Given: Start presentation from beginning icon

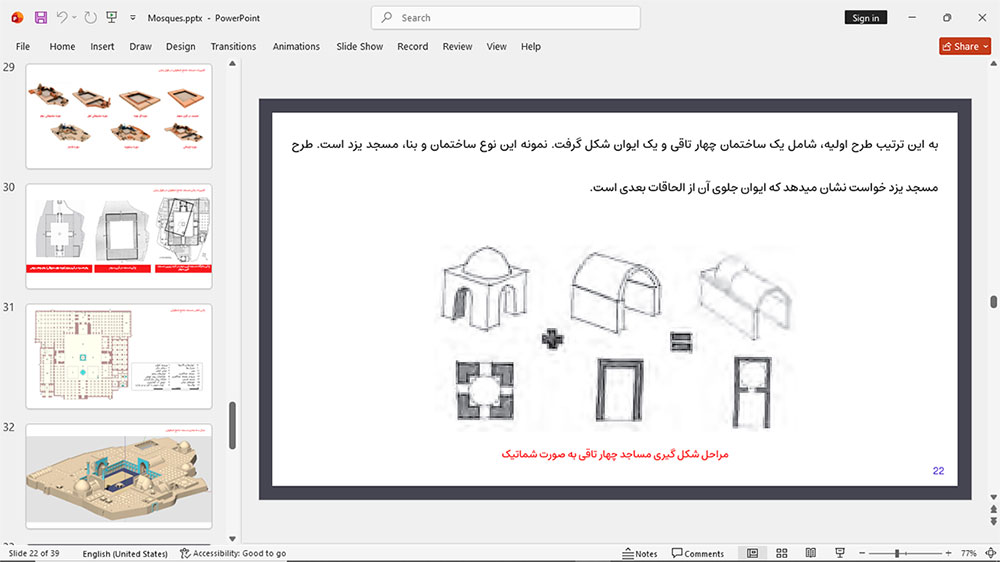Looking at the screenshot, I should (x=112, y=18).
